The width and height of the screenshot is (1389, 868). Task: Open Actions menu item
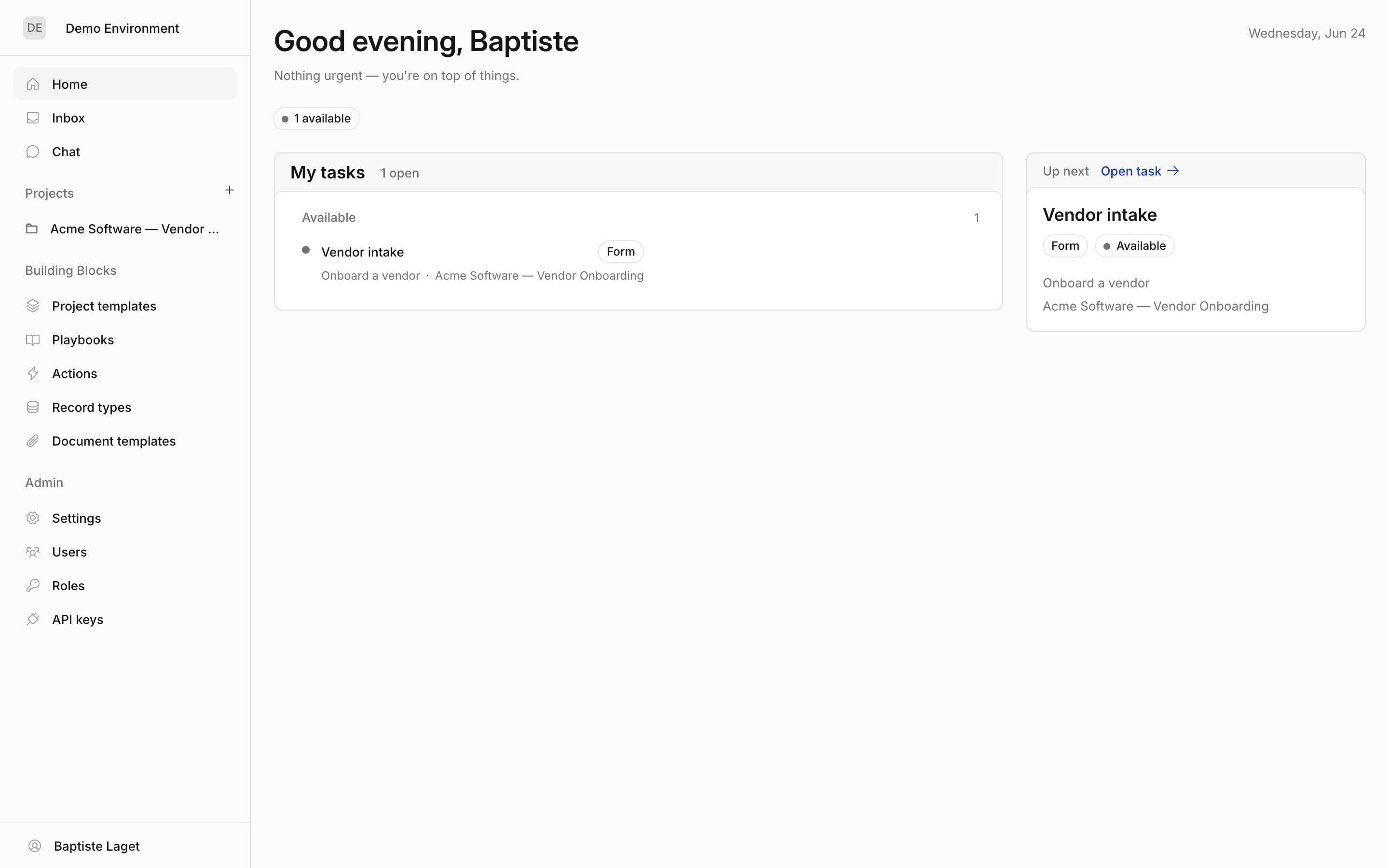(x=124, y=373)
